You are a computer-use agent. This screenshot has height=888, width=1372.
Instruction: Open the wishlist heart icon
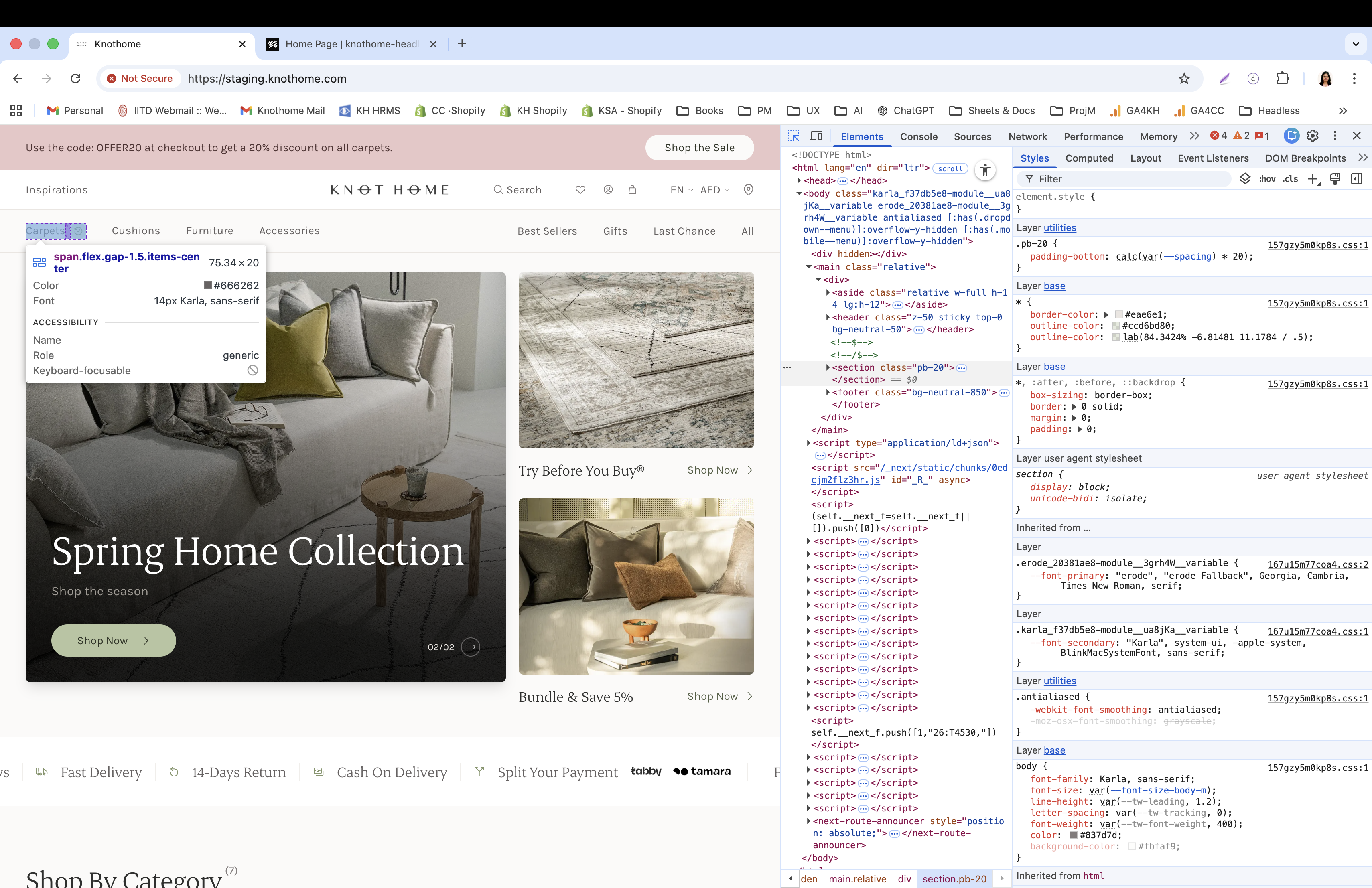point(580,190)
